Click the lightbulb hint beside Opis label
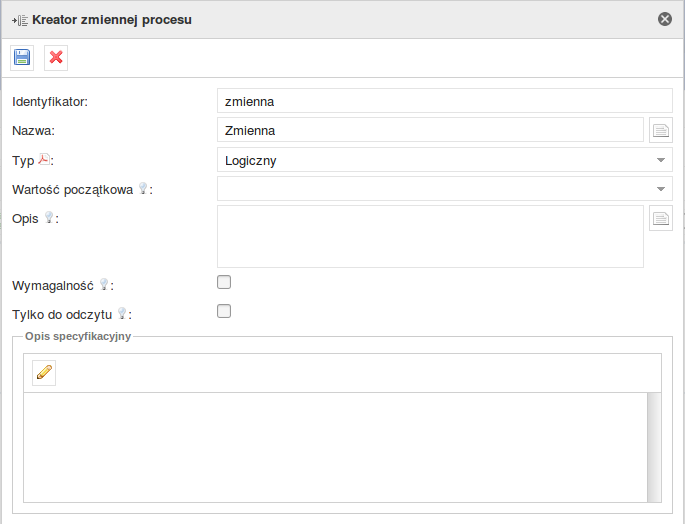 click(49, 217)
